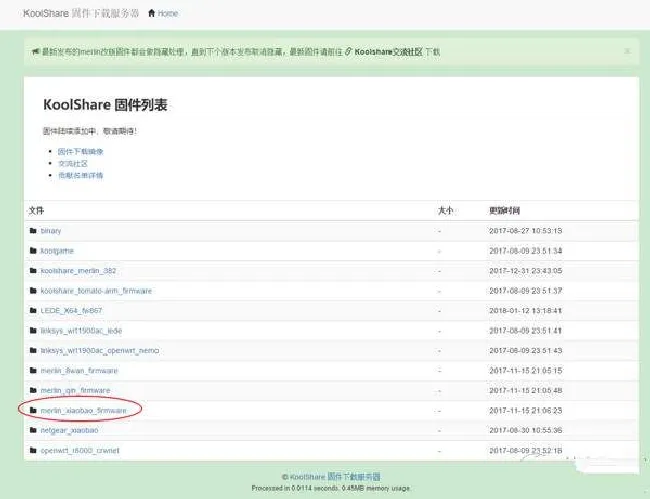Open the Home link in the top bar

coord(163,13)
